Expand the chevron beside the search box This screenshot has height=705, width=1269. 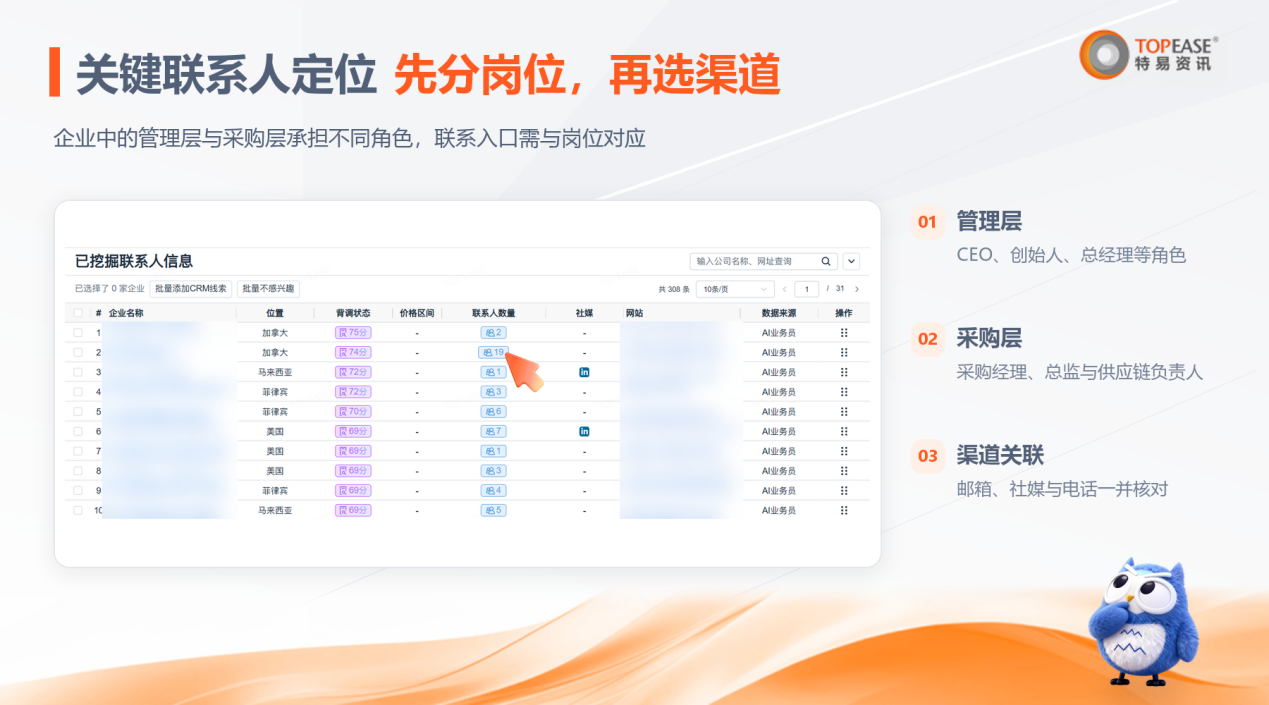[x=852, y=261]
